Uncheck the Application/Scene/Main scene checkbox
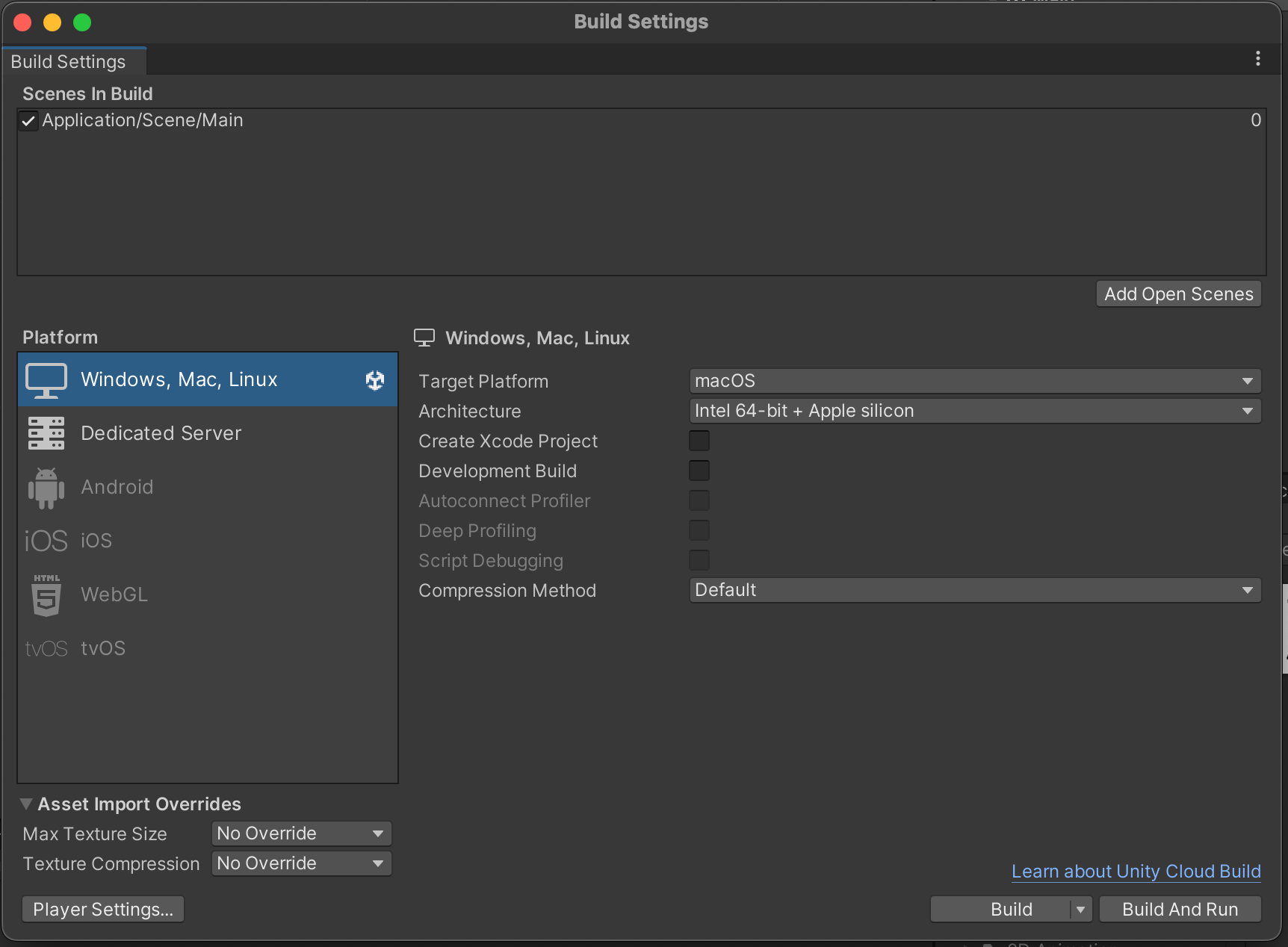This screenshot has width=1288, height=947. pos(28,120)
